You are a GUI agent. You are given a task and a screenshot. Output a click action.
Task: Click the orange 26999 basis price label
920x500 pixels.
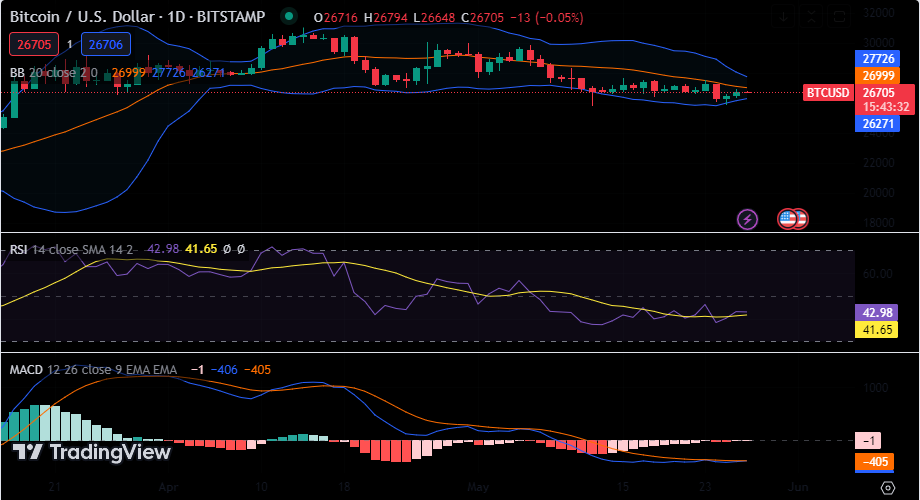879,76
